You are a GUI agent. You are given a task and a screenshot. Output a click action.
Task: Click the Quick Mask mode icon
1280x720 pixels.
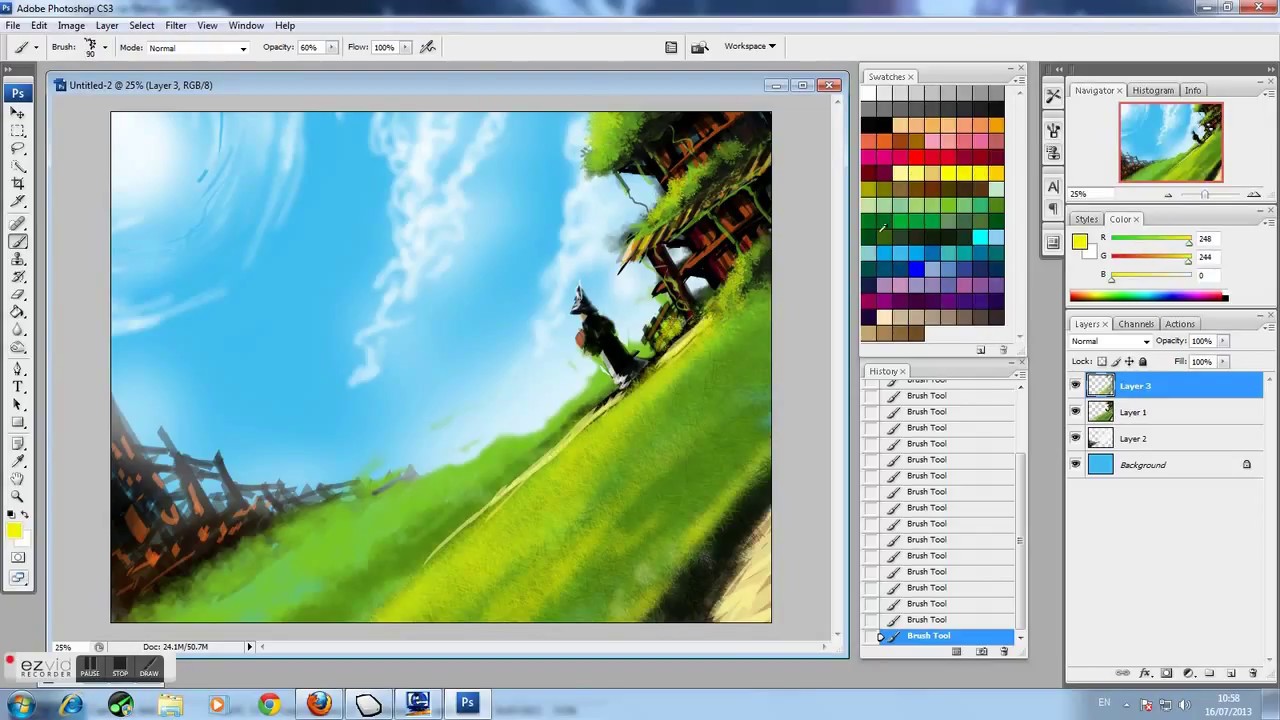pos(18,558)
